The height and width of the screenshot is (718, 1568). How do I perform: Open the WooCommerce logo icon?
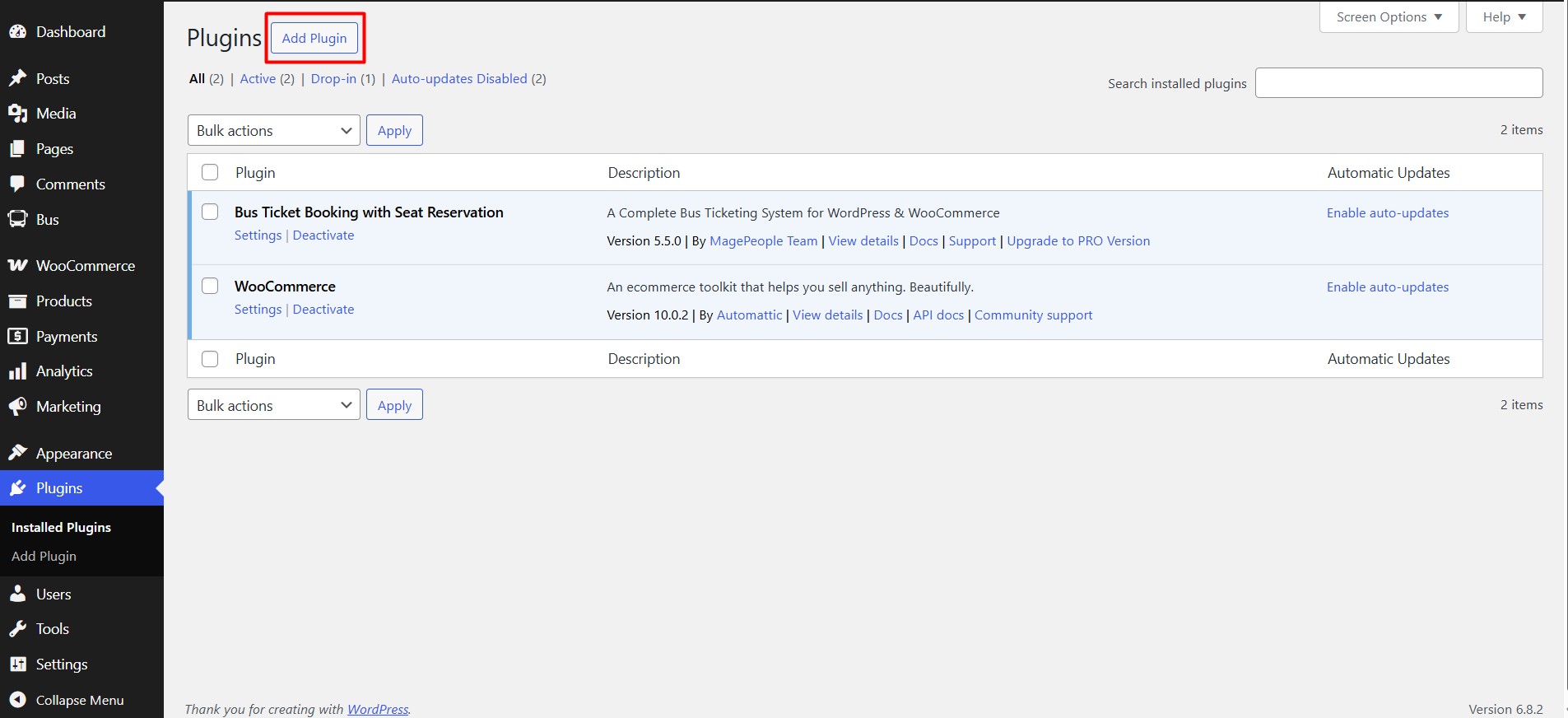(18, 266)
